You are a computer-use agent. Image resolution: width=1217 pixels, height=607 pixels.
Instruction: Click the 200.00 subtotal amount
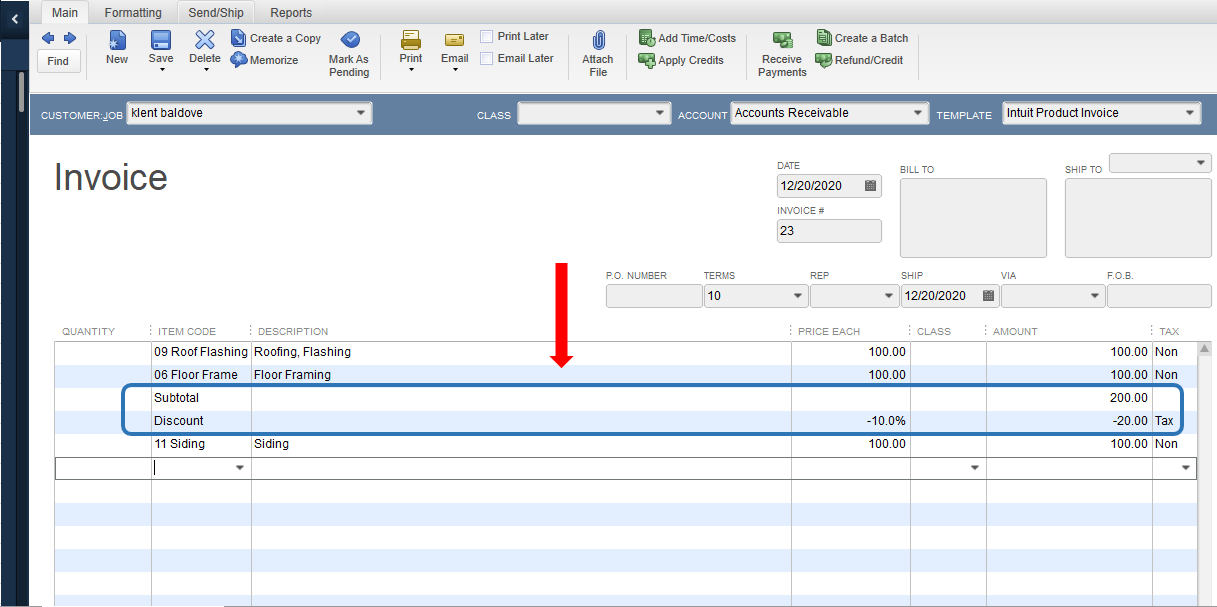[x=1069, y=398]
